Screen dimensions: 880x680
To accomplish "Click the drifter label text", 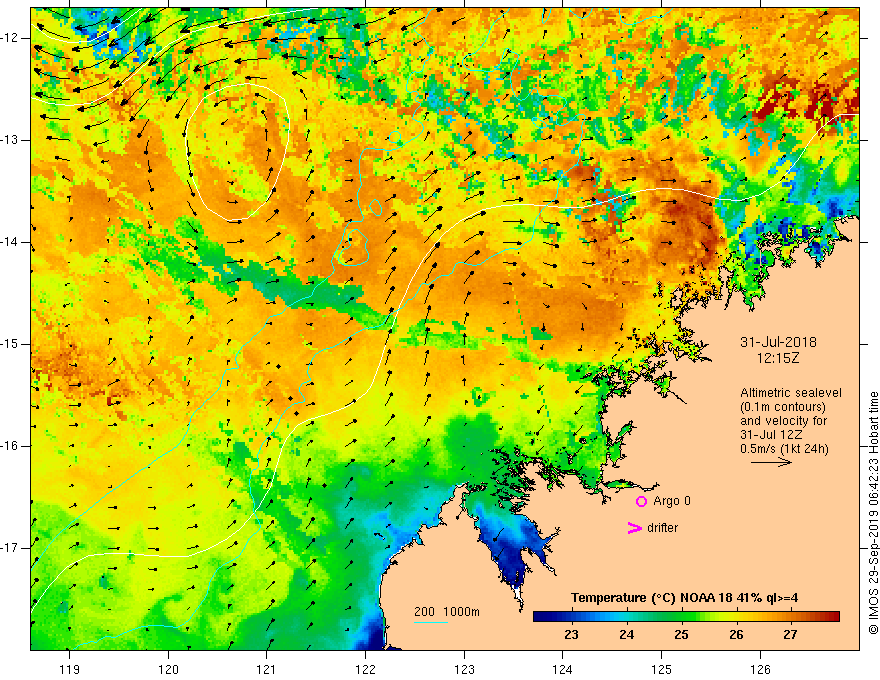I will coord(662,528).
